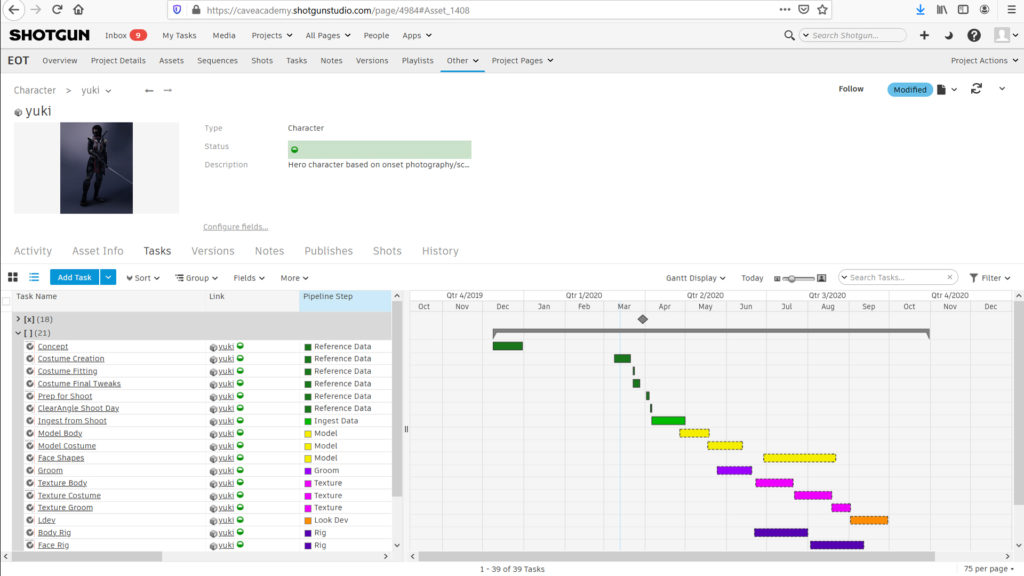This screenshot has width=1024, height=576.
Task: Open the Gantt Display dropdown
Action: click(696, 278)
